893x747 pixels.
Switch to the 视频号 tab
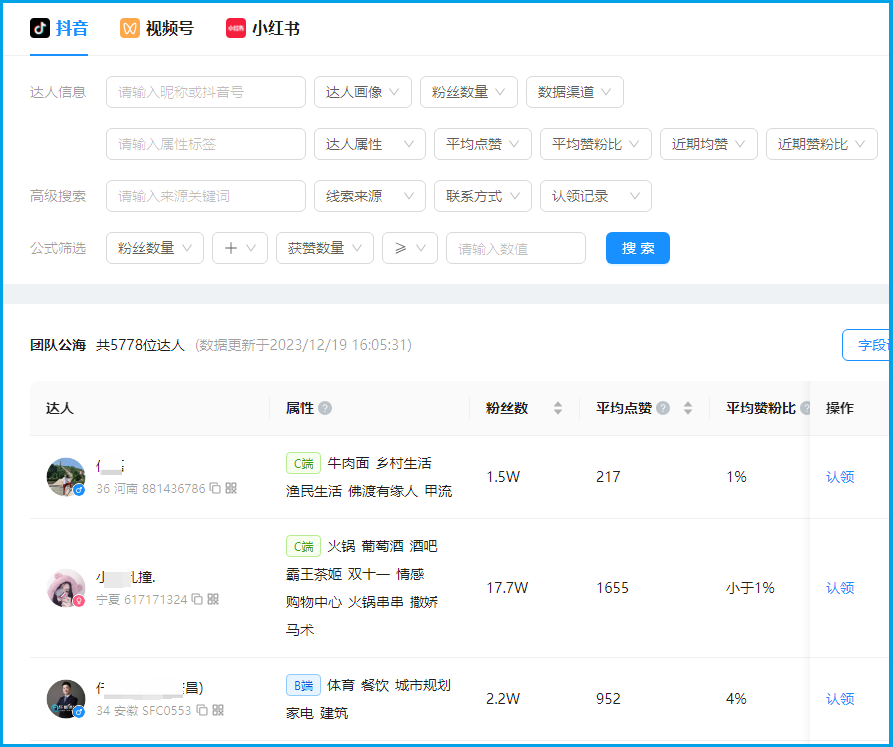click(x=157, y=28)
